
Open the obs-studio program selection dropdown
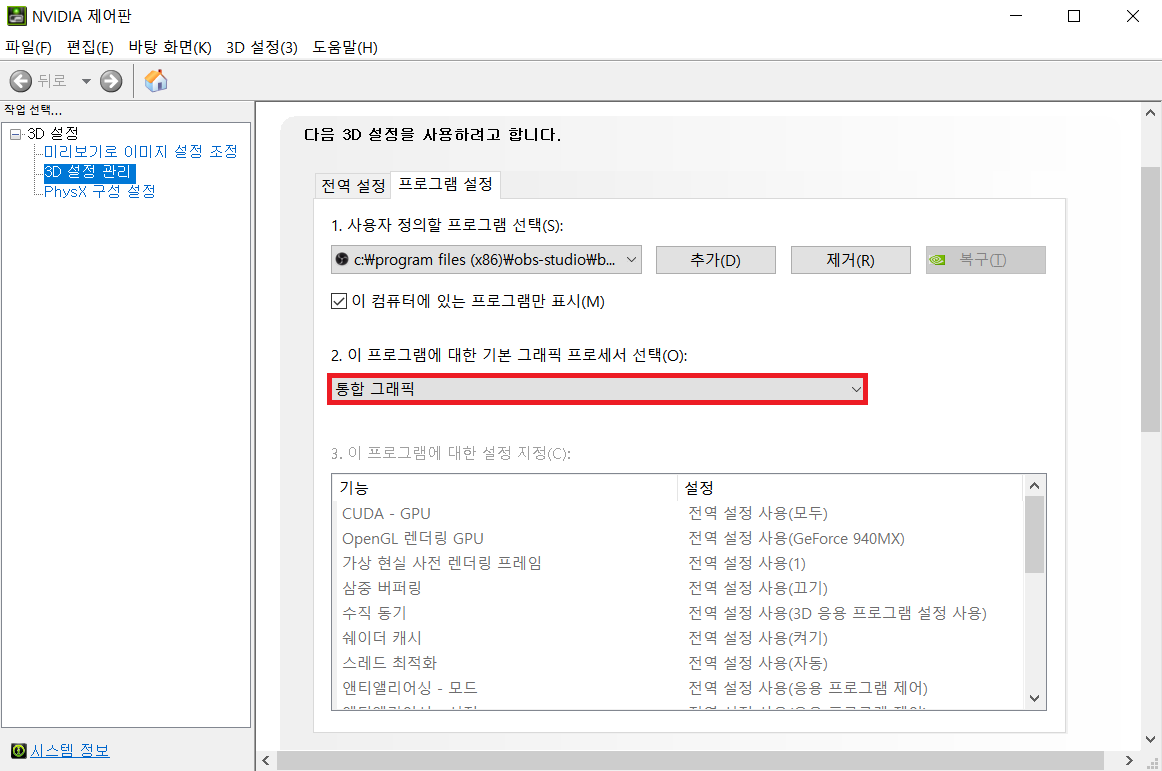(x=486, y=259)
